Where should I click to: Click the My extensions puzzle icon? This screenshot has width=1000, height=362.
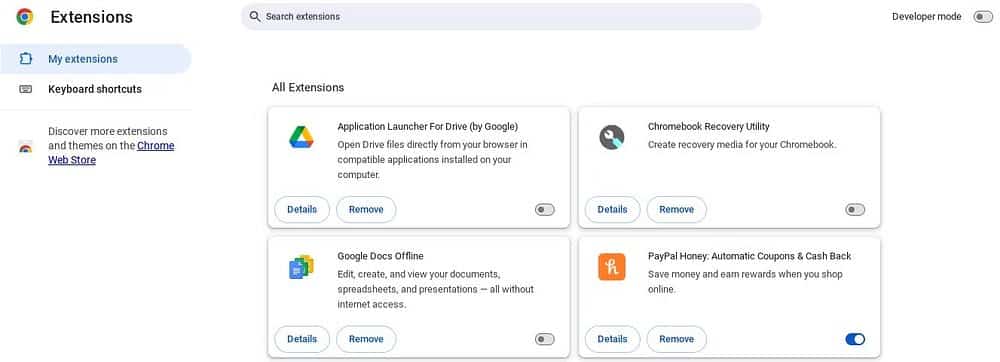click(x=26, y=59)
